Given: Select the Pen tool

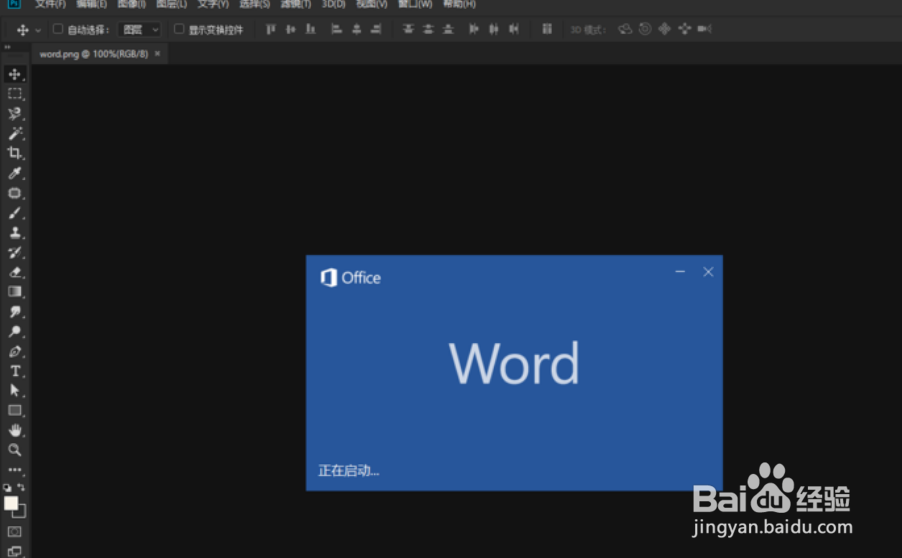Looking at the screenshot, I should (15, 351).
